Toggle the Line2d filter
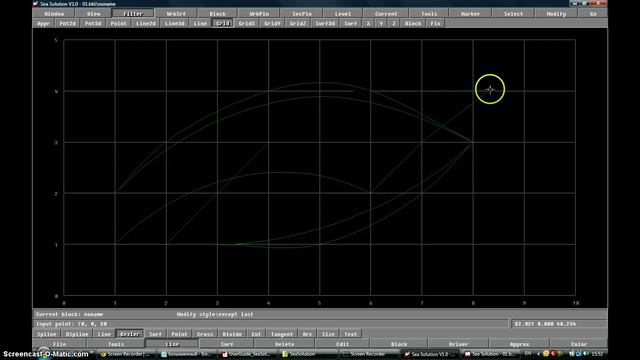 [146, 23]
